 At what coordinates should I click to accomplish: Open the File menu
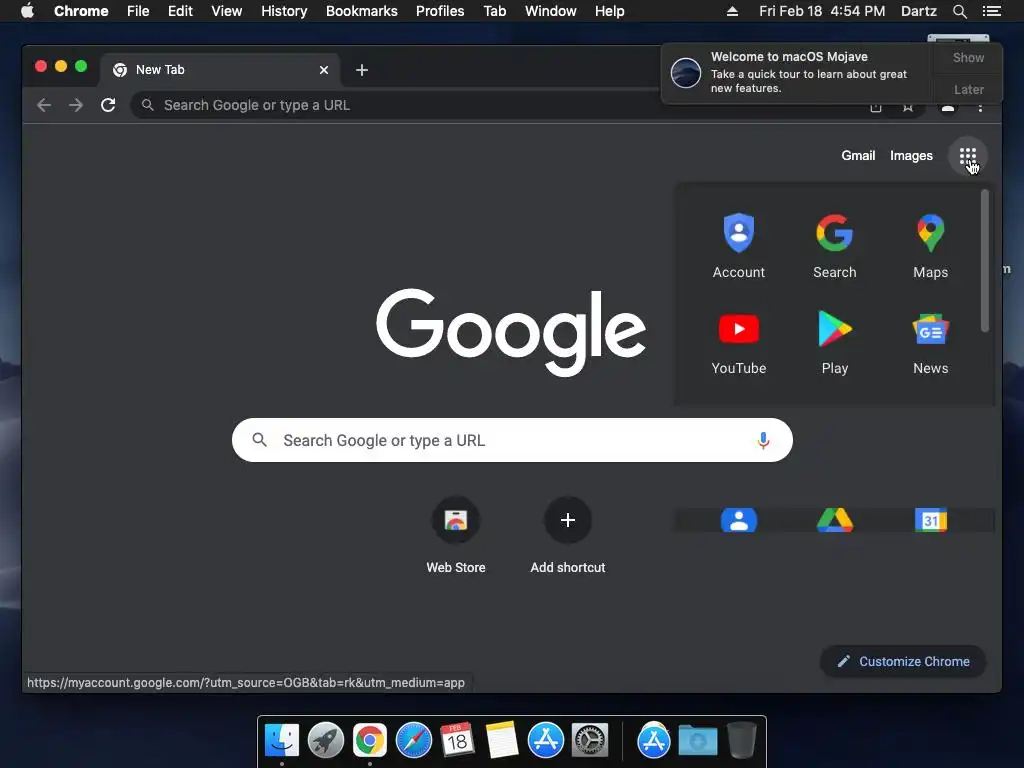(138, 11)
